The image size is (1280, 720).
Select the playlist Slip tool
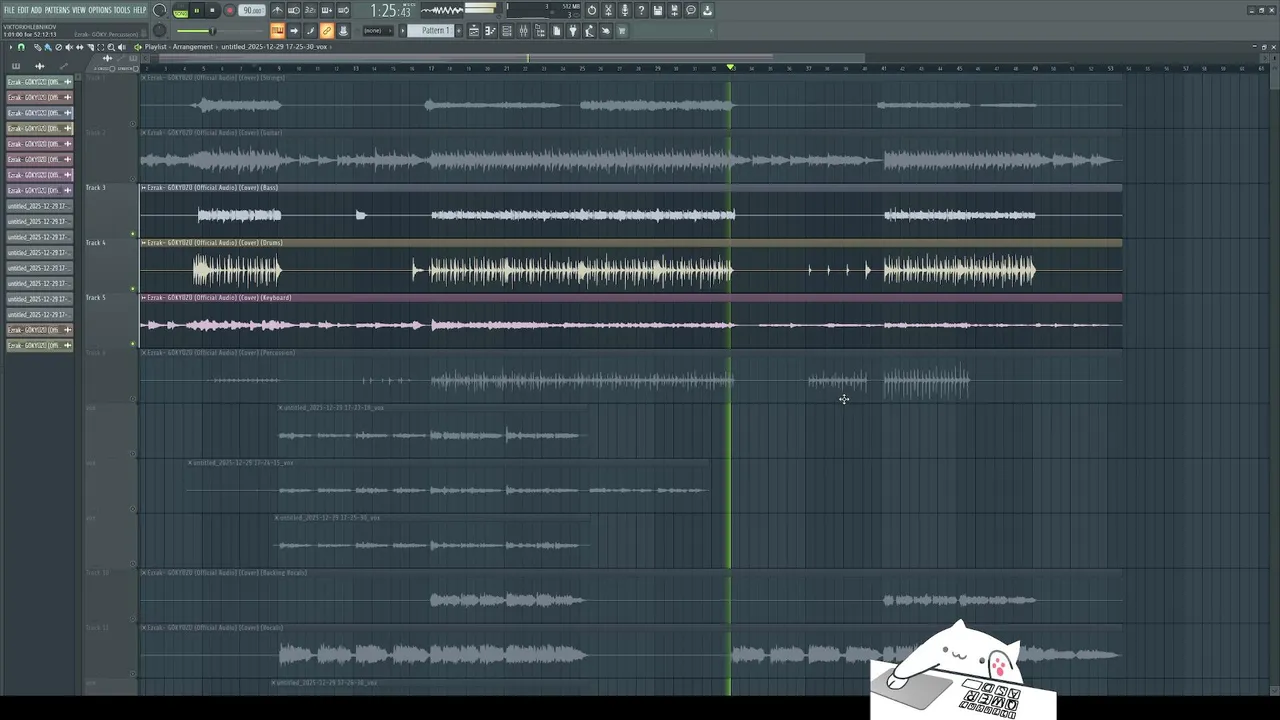click(80, 47)
